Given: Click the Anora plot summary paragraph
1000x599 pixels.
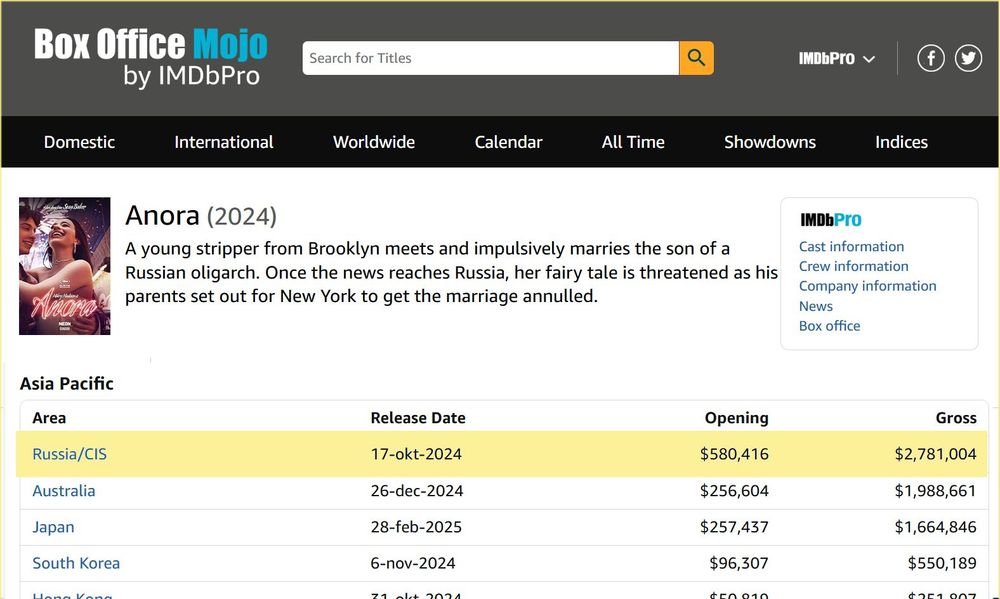Looking at the screenshot, I should (452, 272).
